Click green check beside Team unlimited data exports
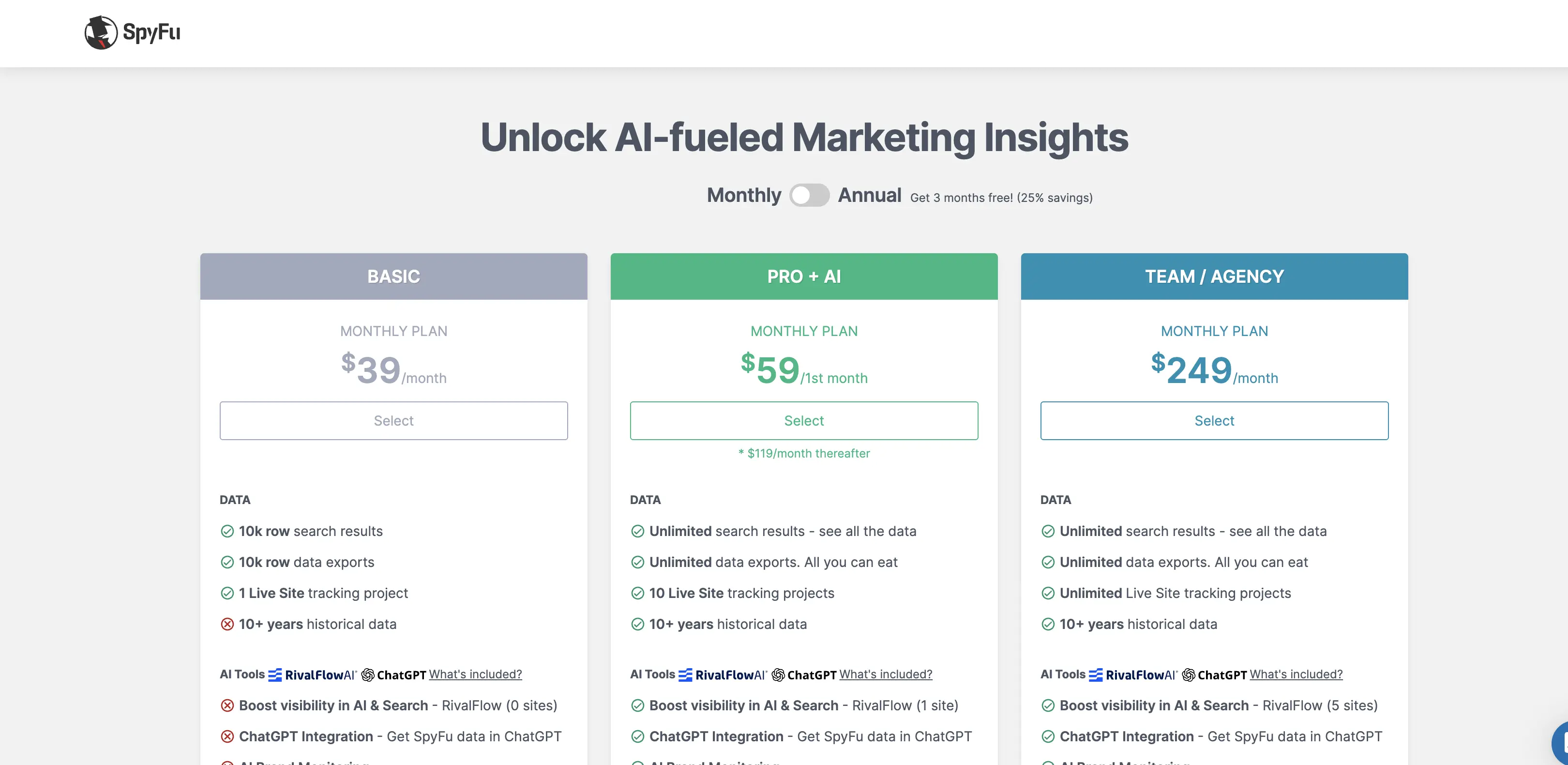 tap(1048, 562)
